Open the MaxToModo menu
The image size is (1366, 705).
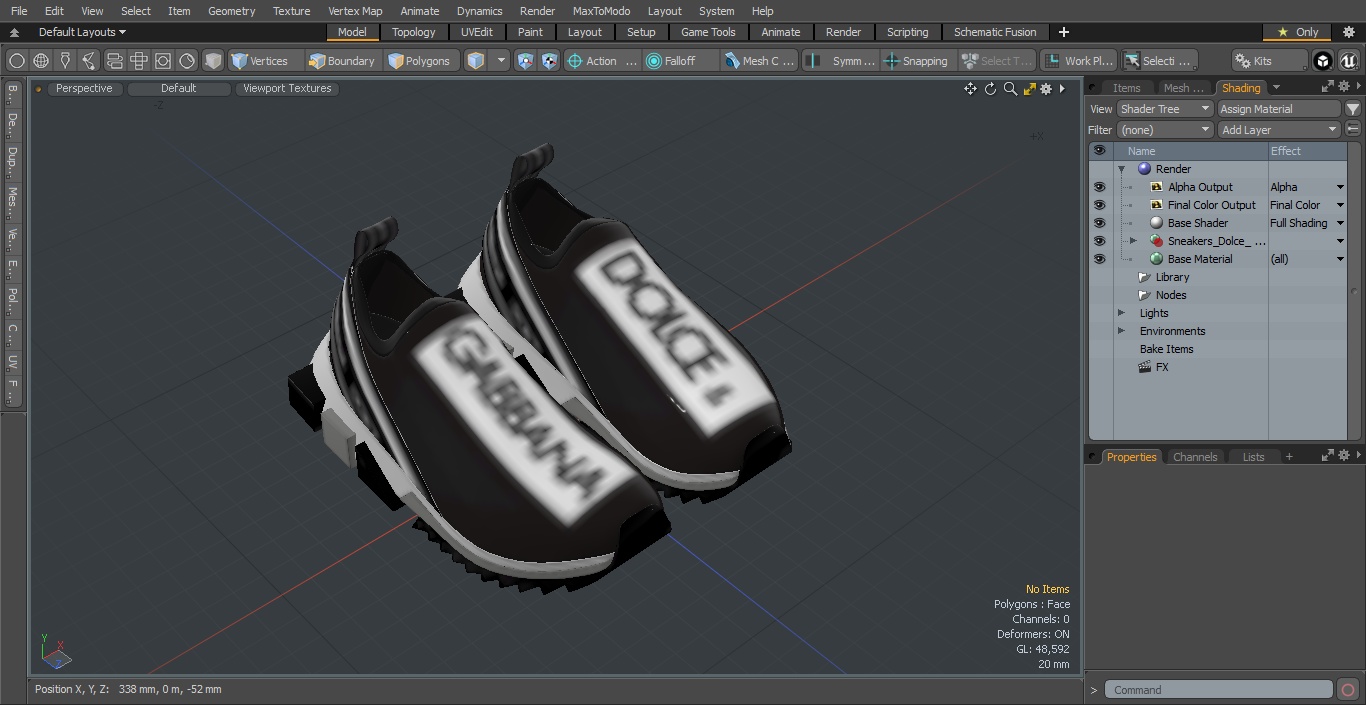601,11
